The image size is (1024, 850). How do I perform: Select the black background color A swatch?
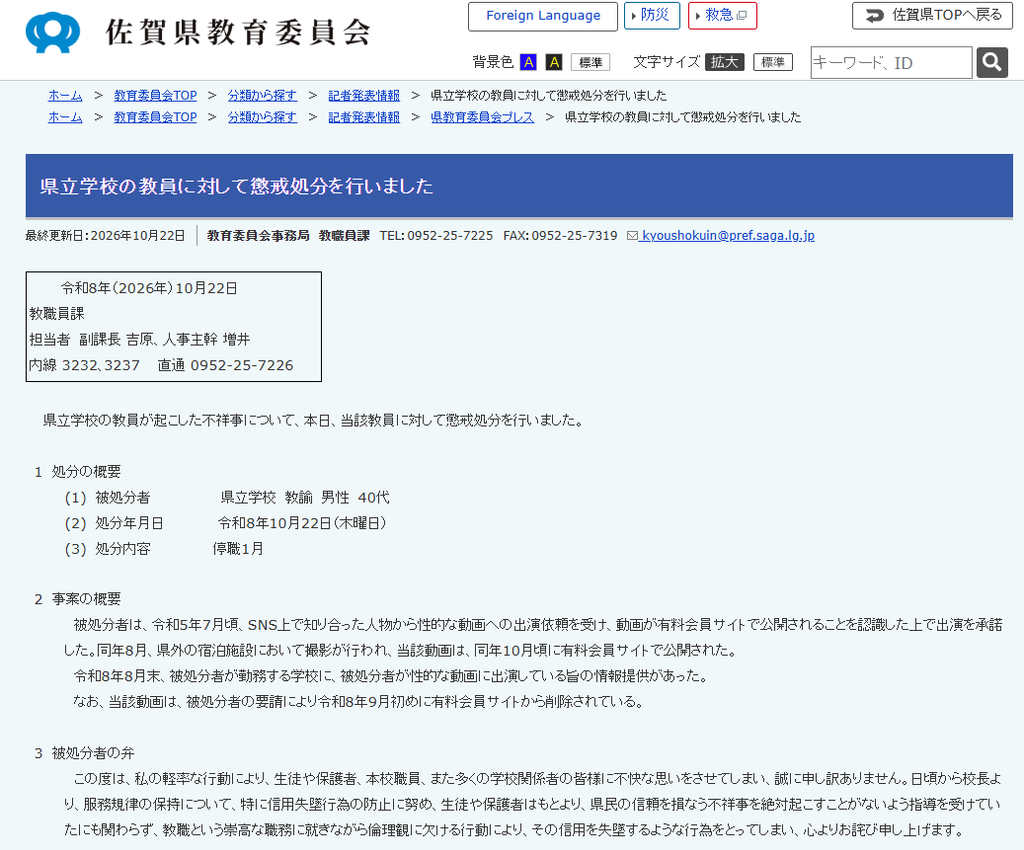click(554, 62)
